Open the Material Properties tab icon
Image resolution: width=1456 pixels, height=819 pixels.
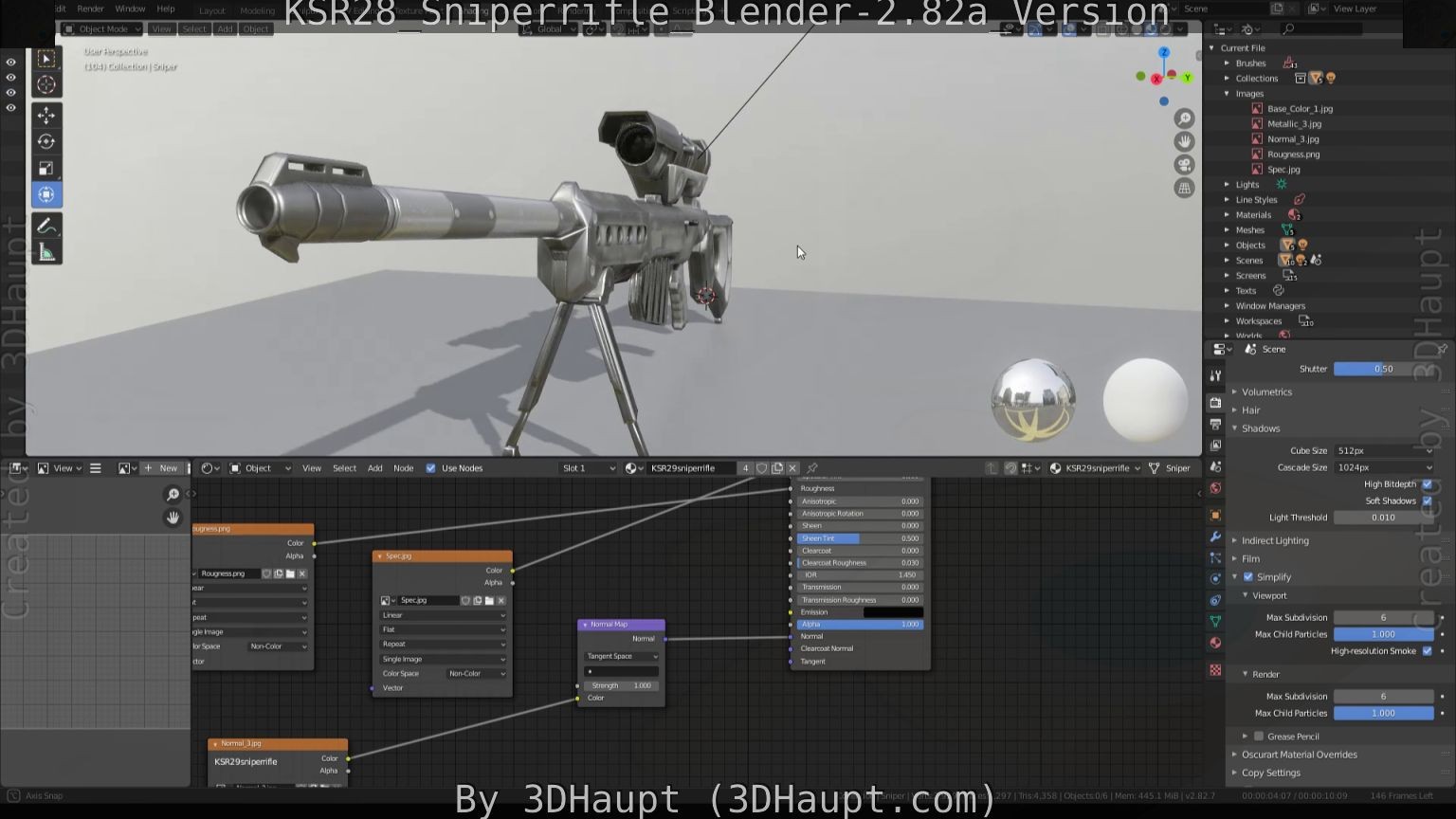1215,643
